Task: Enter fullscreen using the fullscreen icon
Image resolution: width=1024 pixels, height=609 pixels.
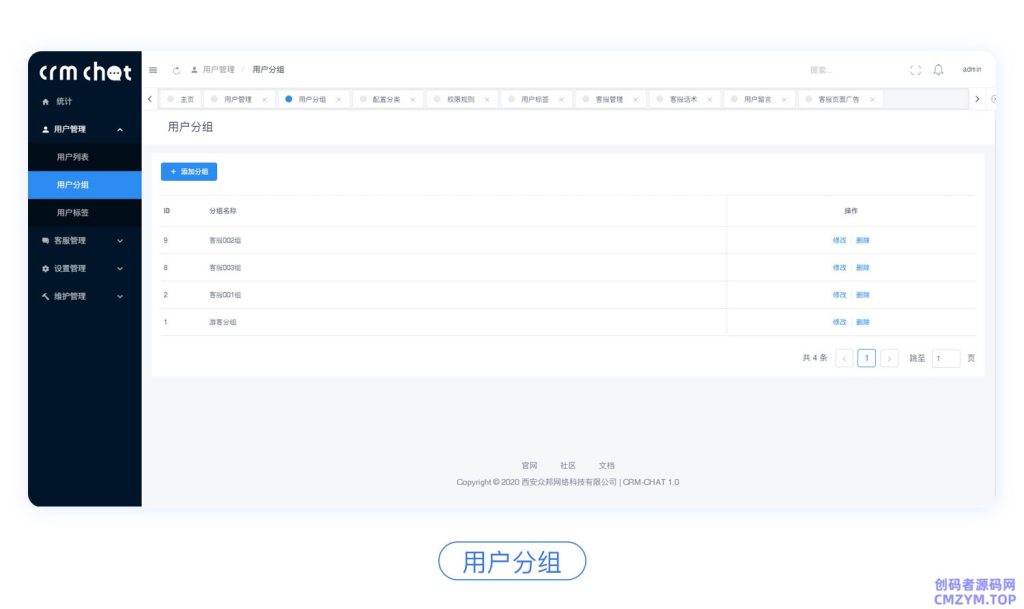Action: click(x=916, y=70)
